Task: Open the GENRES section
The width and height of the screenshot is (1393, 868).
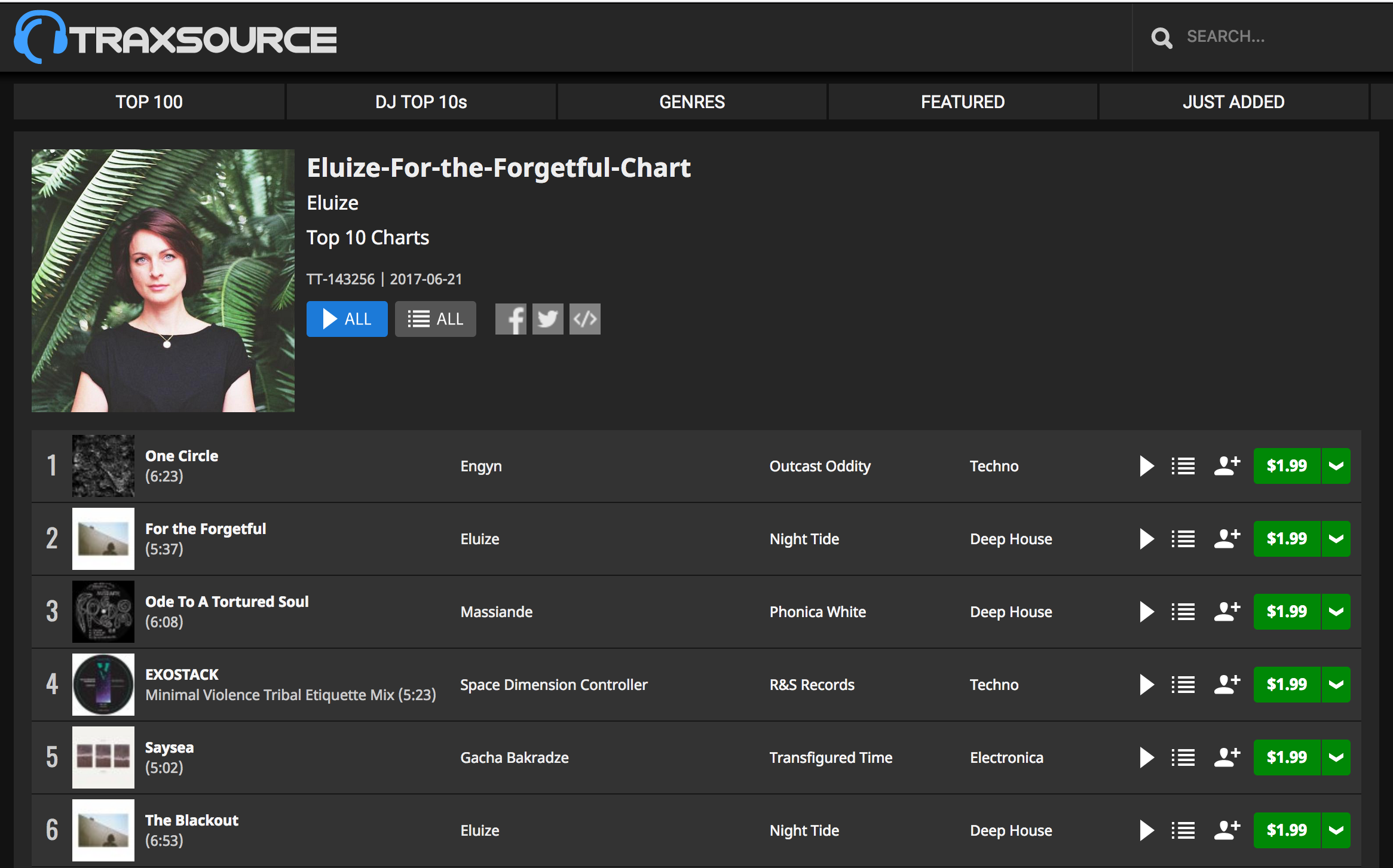Action: point(691,102)
